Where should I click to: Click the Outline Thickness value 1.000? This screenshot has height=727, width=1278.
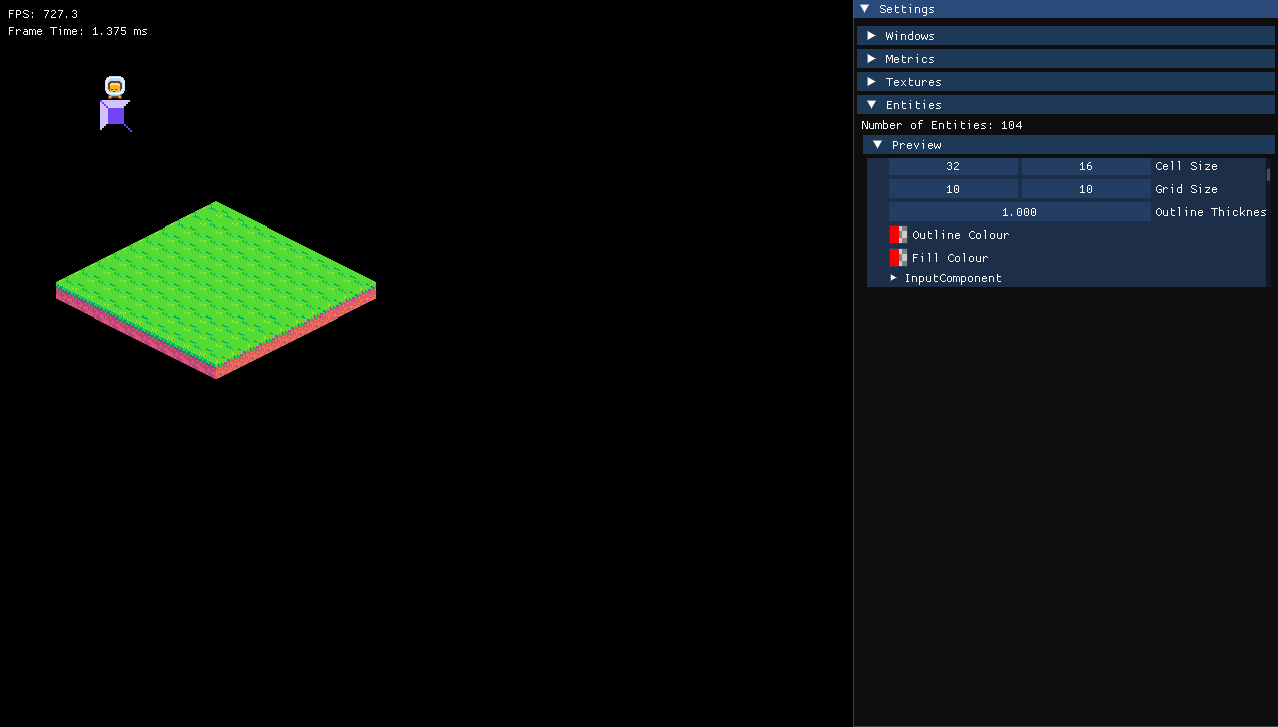[x=1019, y=212]
